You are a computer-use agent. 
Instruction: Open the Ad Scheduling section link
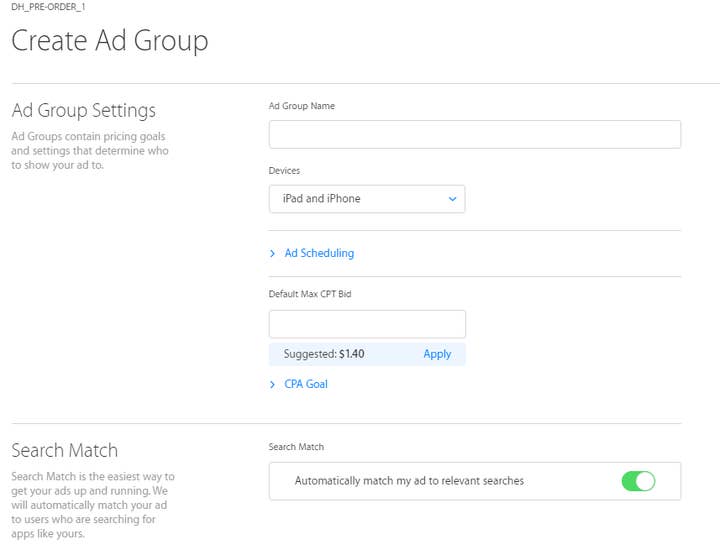tap(319, 253)
